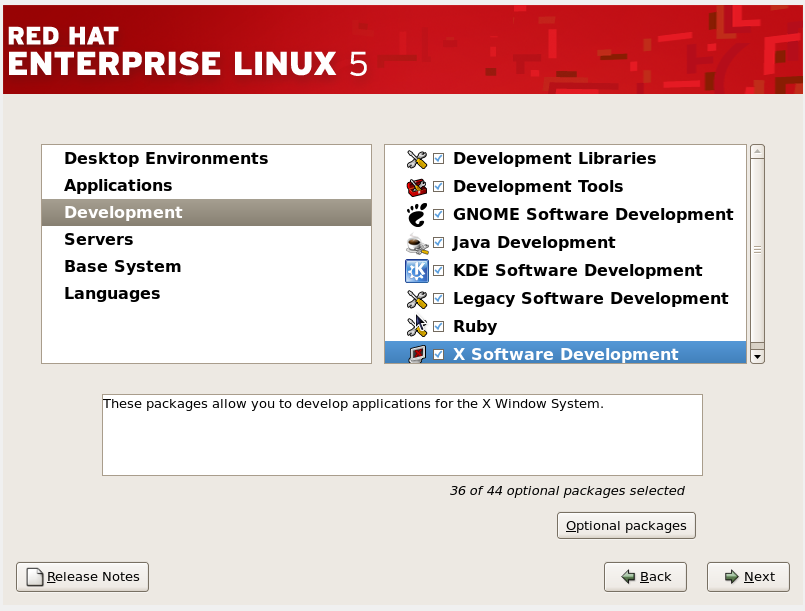The image size is (805, 611).
Task: Click the document icon on Release Notes
Action: click(x=35, y=577)
